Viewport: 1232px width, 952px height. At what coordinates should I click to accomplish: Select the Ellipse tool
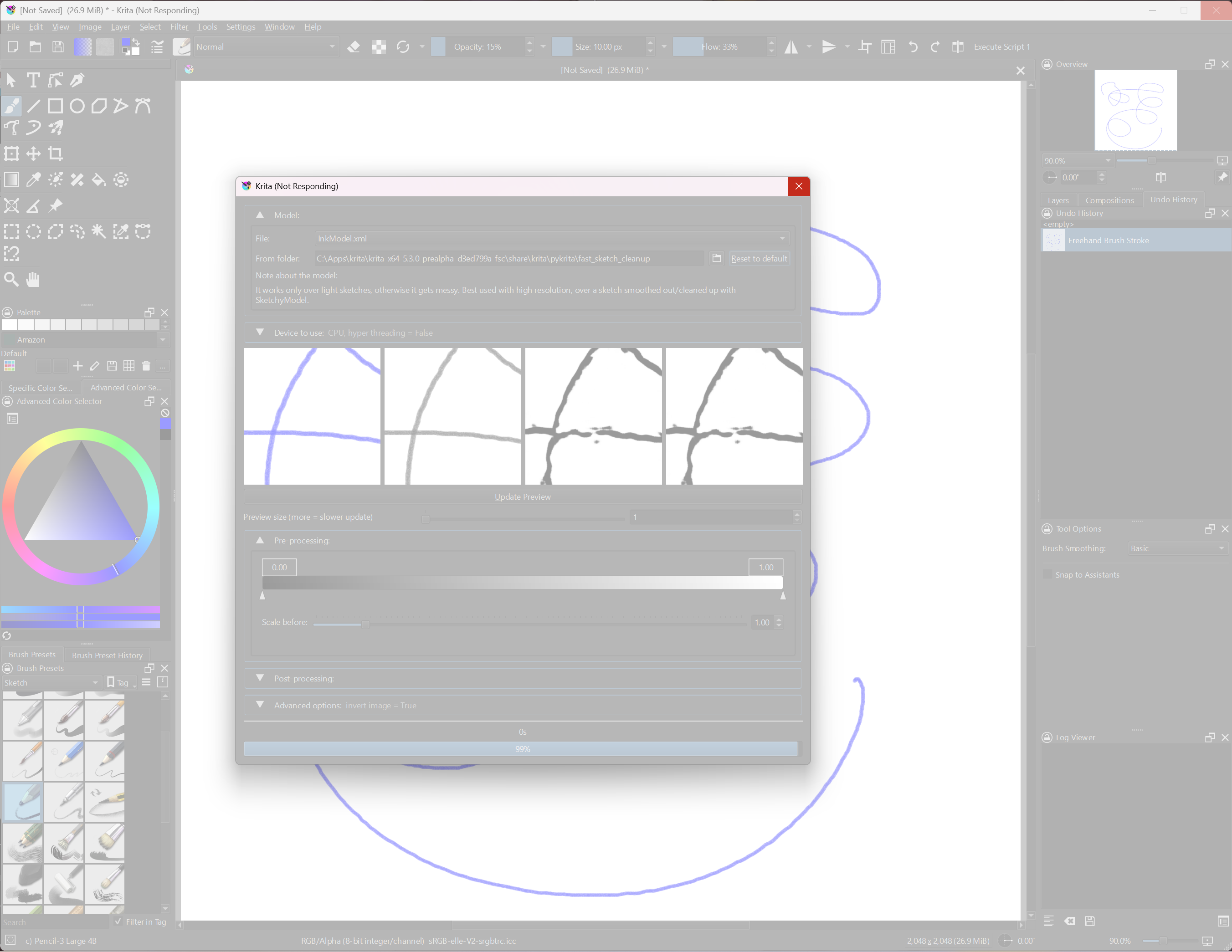77,106
